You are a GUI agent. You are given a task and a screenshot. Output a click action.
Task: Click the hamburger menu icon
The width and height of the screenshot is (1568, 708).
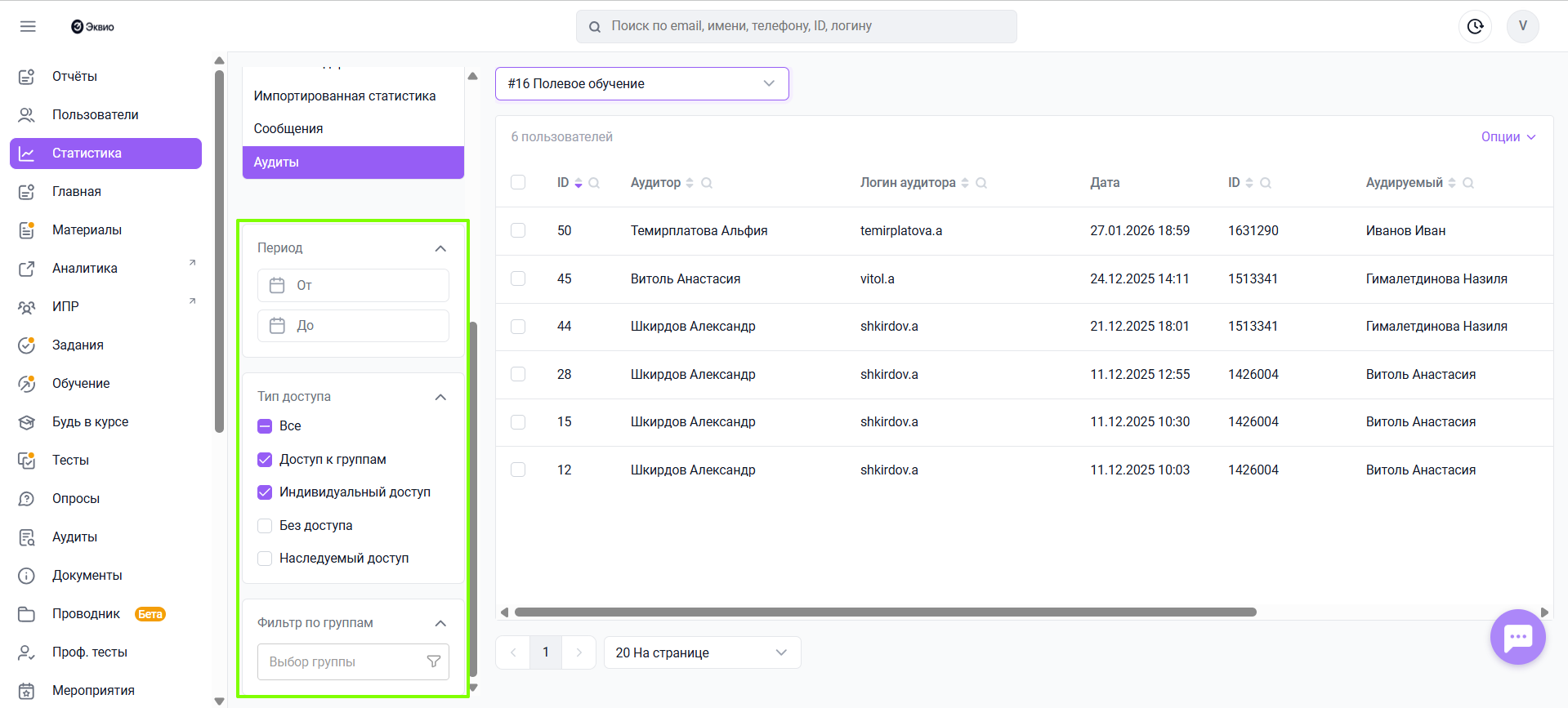coord(28,26)
